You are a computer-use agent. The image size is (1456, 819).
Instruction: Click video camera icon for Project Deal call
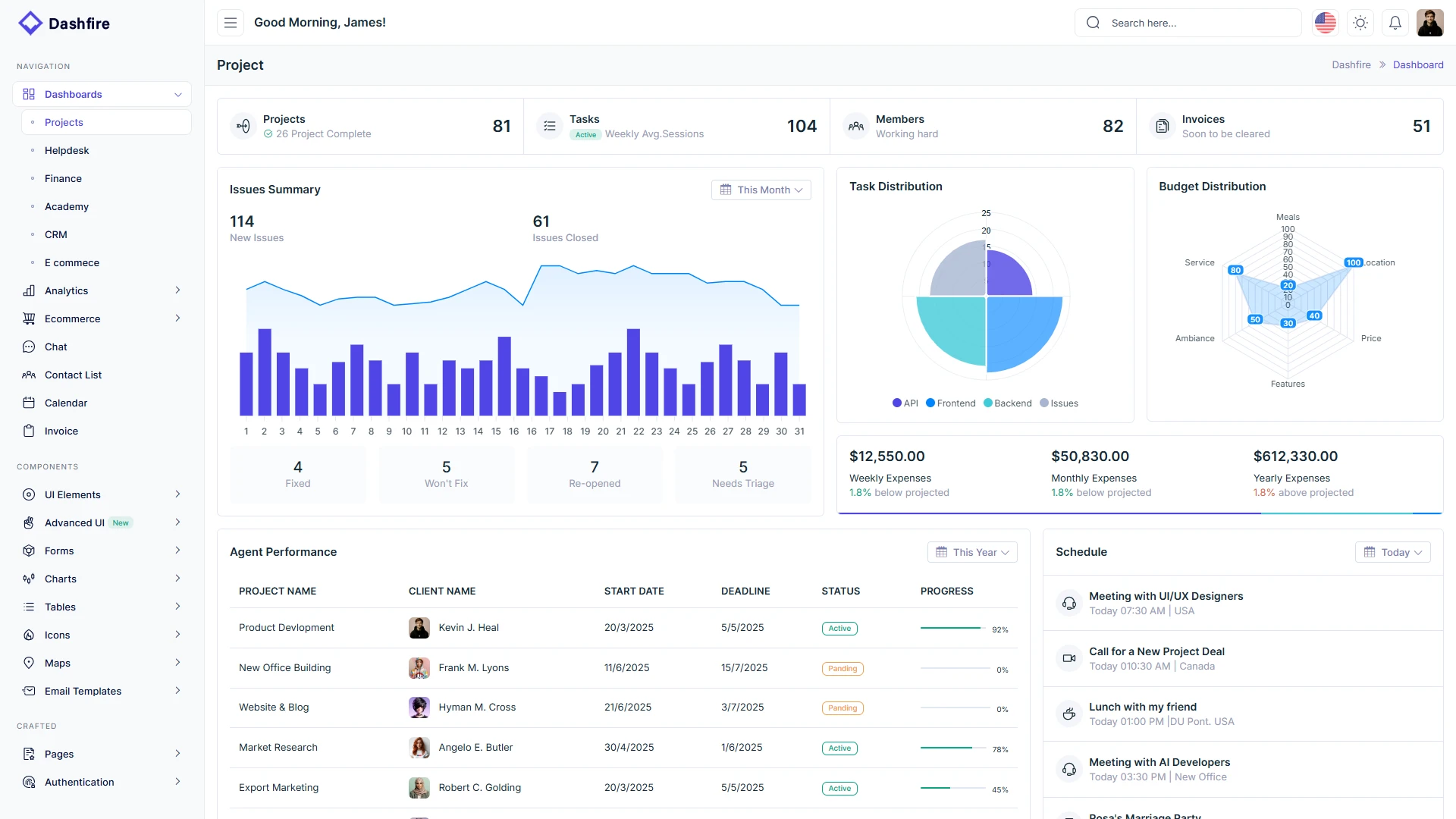coord(1068,658)
